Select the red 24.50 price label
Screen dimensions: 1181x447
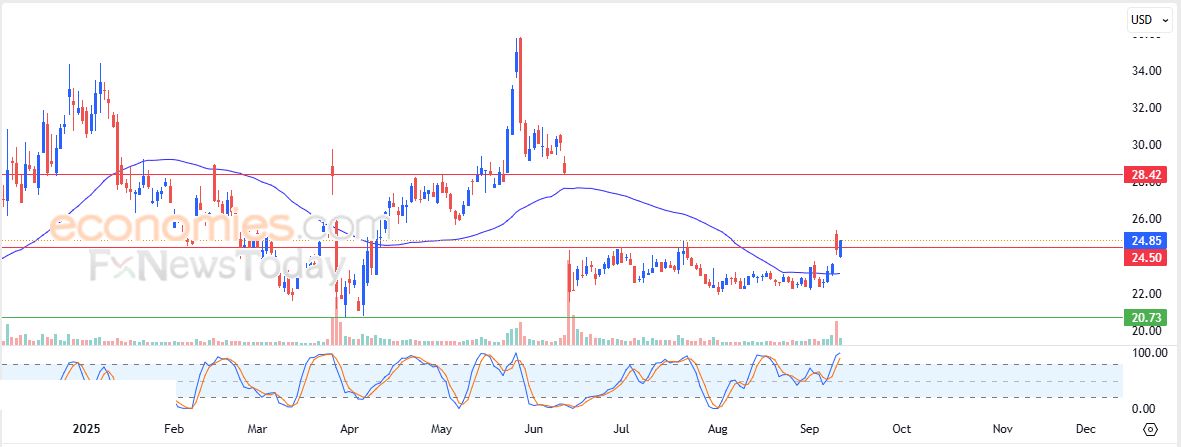[x=1145, y=258]
